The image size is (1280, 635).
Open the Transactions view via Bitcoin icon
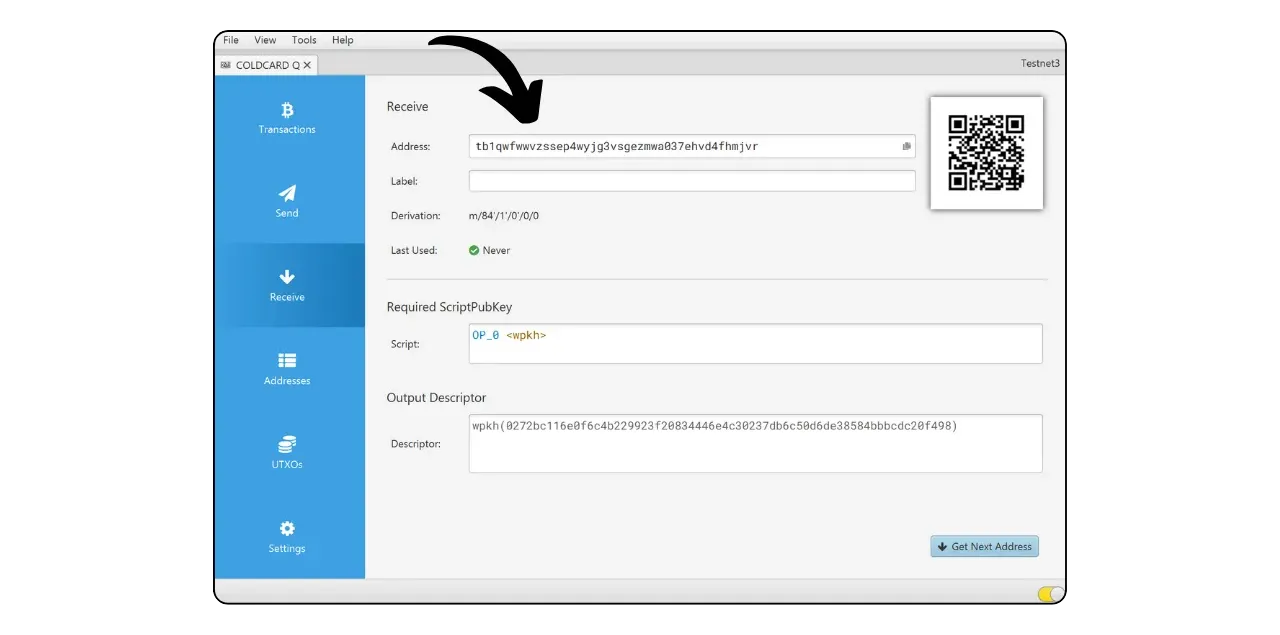(x=287, y=110)
